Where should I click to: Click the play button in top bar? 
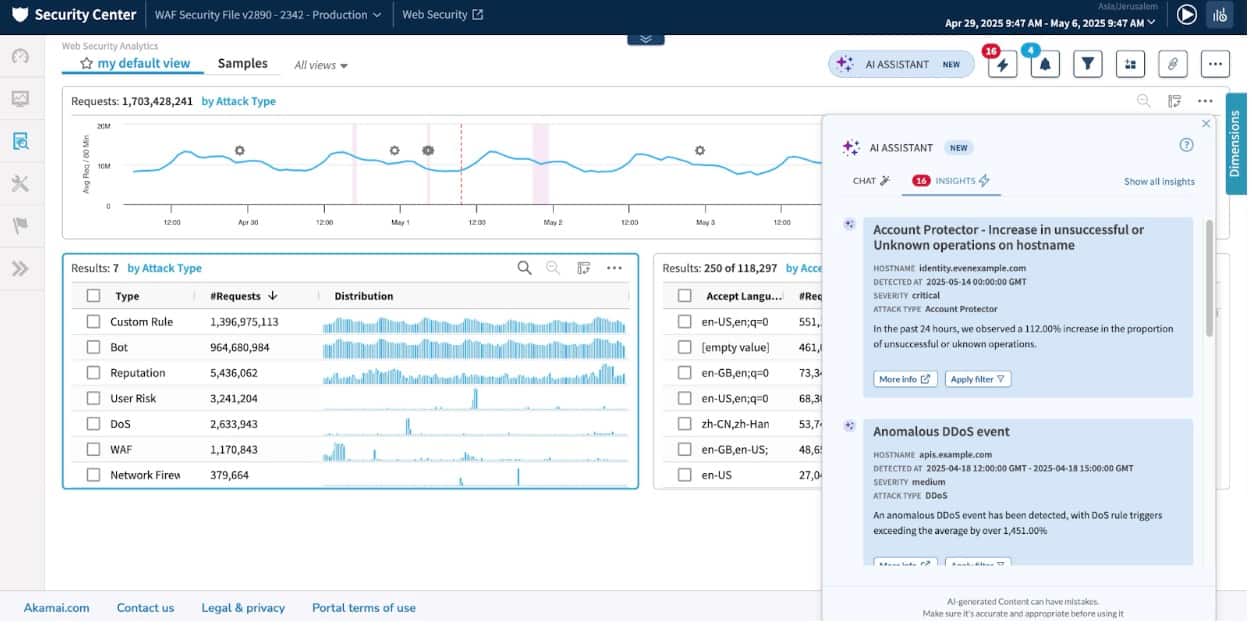point(1186,15)
